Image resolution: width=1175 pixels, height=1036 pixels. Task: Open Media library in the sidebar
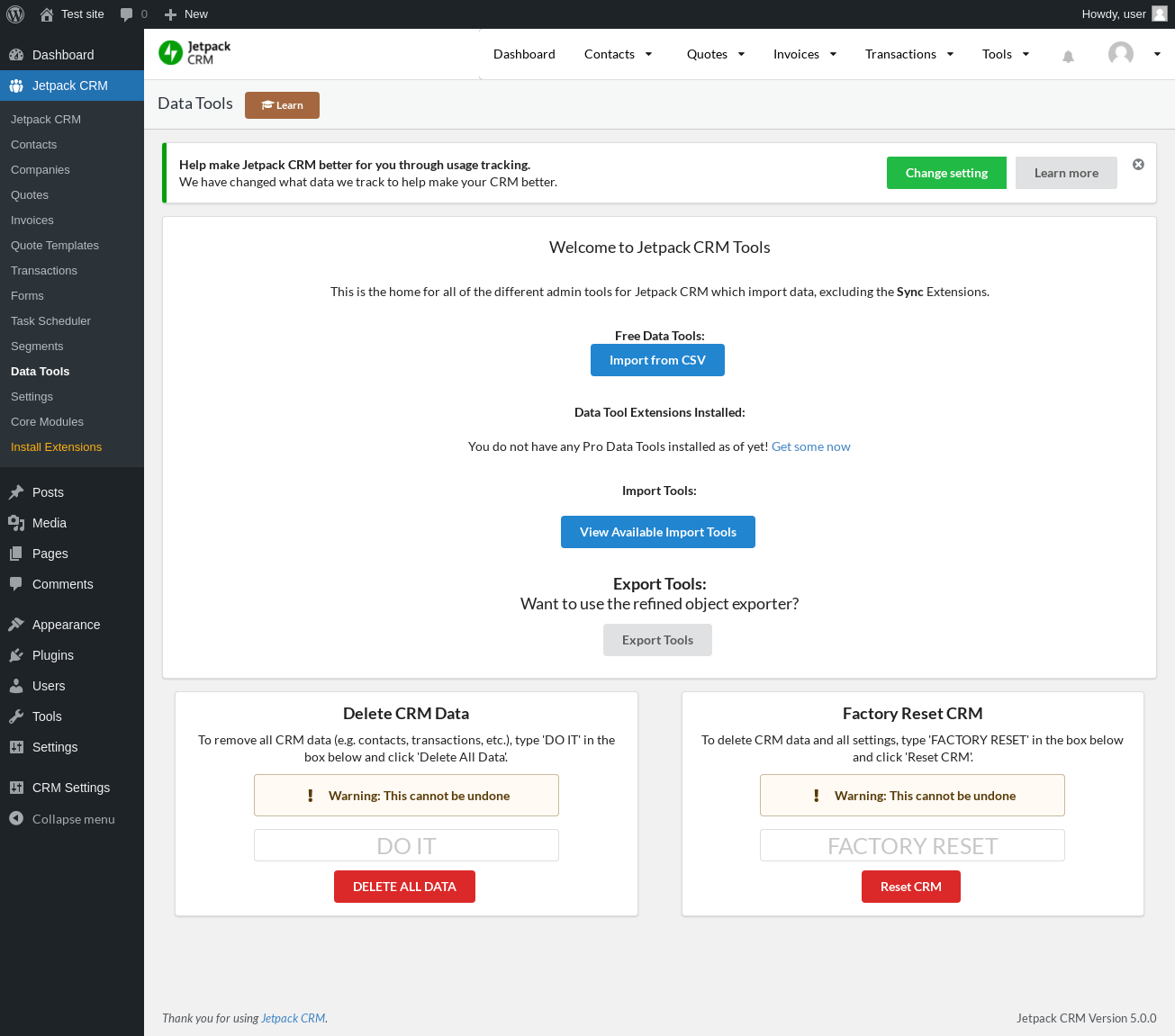(72, 523)
